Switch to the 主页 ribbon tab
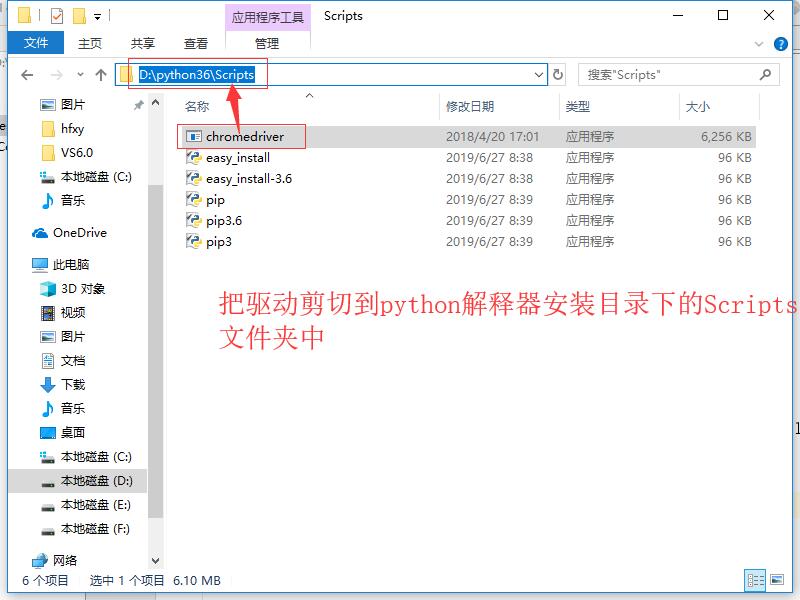 coord(90,44)
